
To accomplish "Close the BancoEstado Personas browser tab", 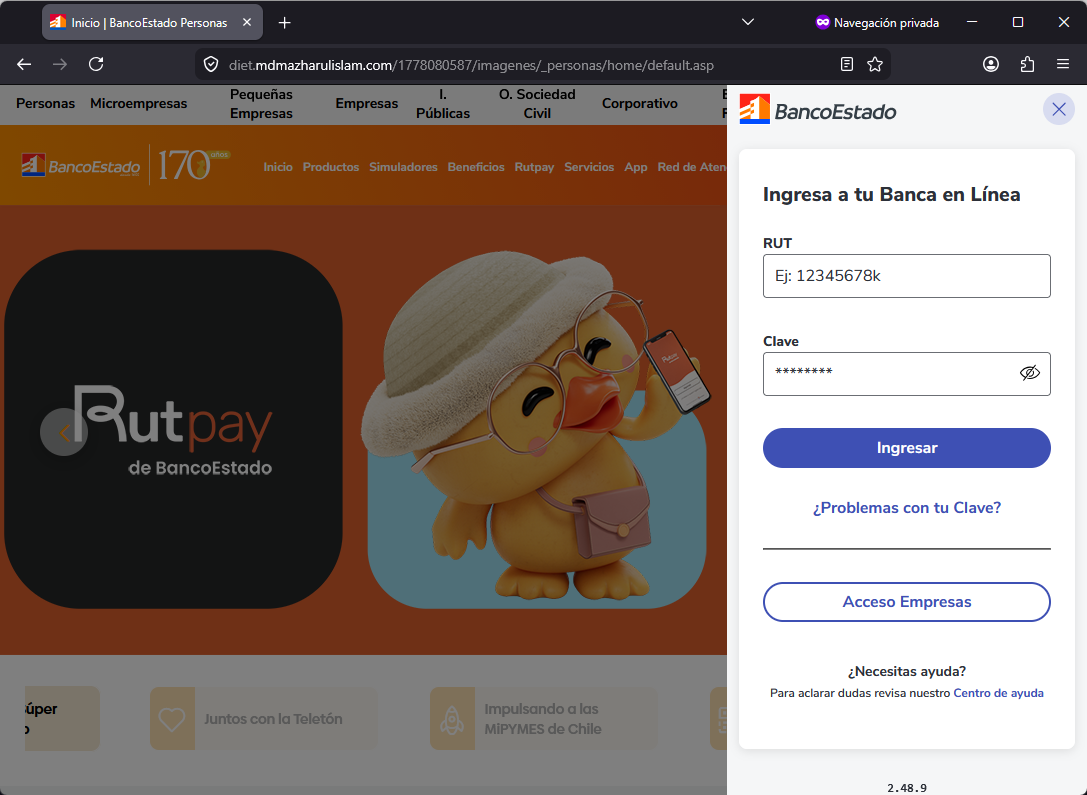I will click(247, 22).
